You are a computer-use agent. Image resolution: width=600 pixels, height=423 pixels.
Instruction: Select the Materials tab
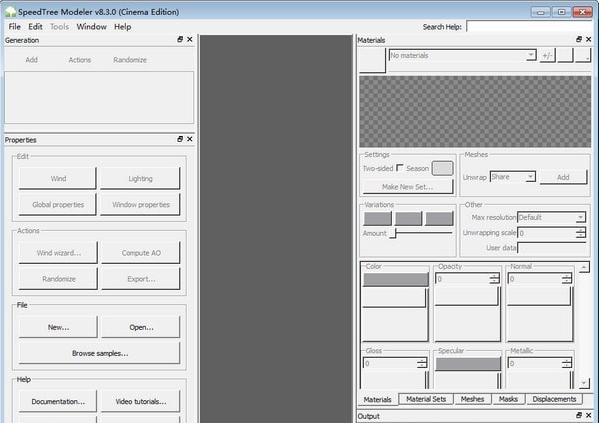(377, 399)
